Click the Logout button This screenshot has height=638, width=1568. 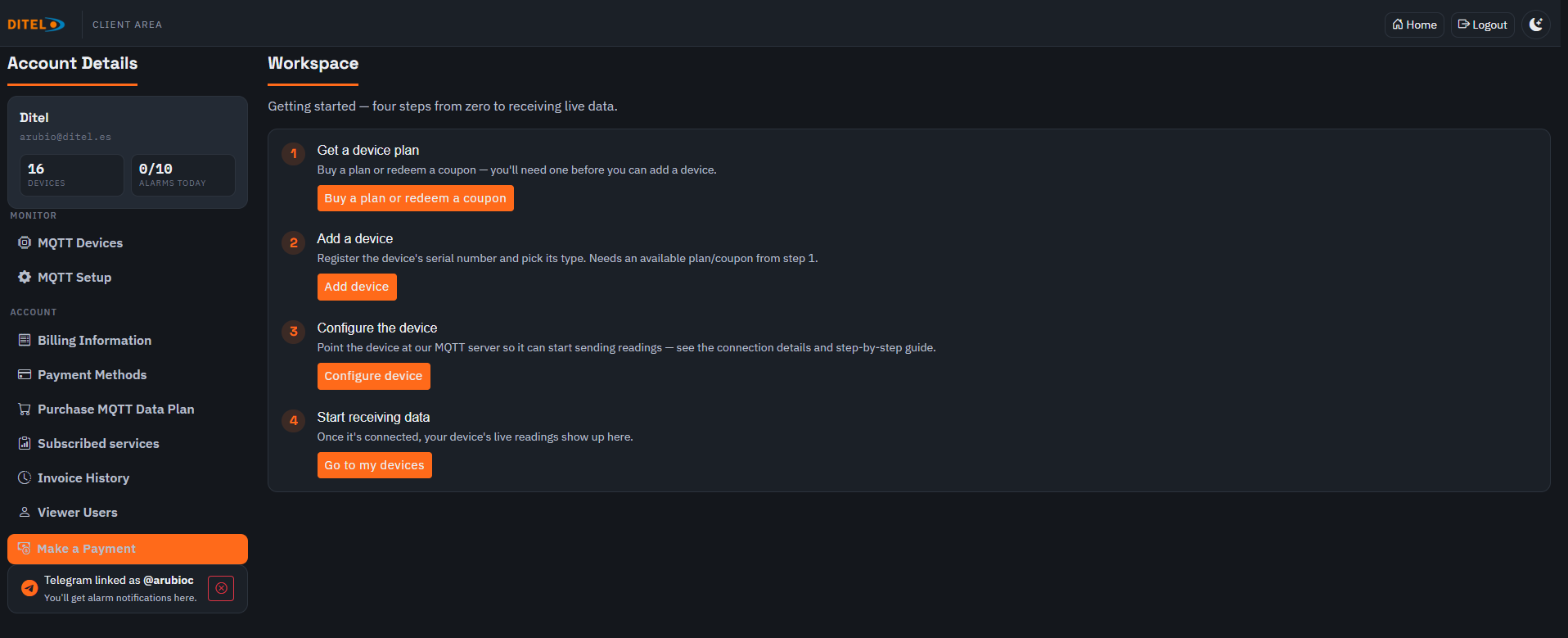coord(1482,25)
